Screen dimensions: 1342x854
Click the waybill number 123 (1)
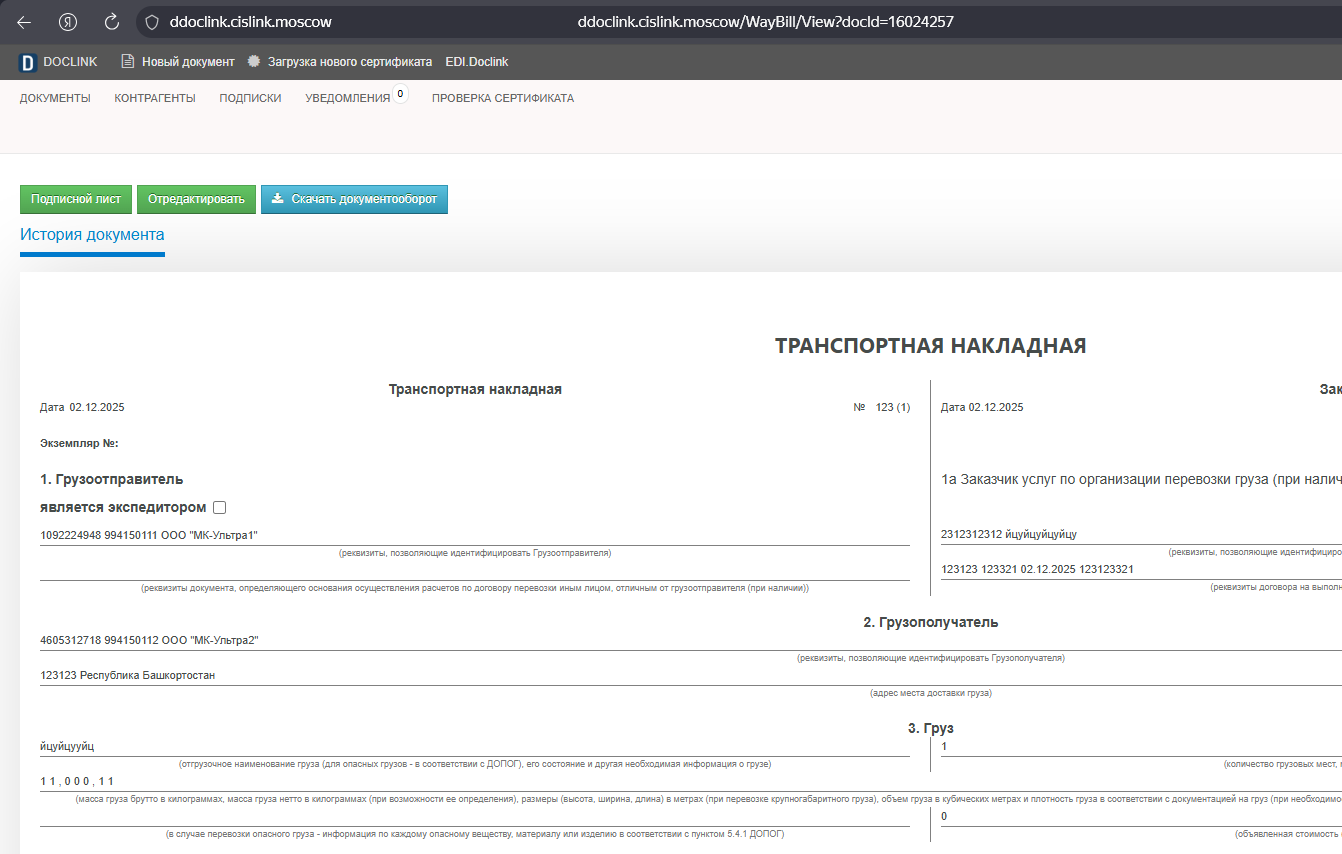coord(893,407)
